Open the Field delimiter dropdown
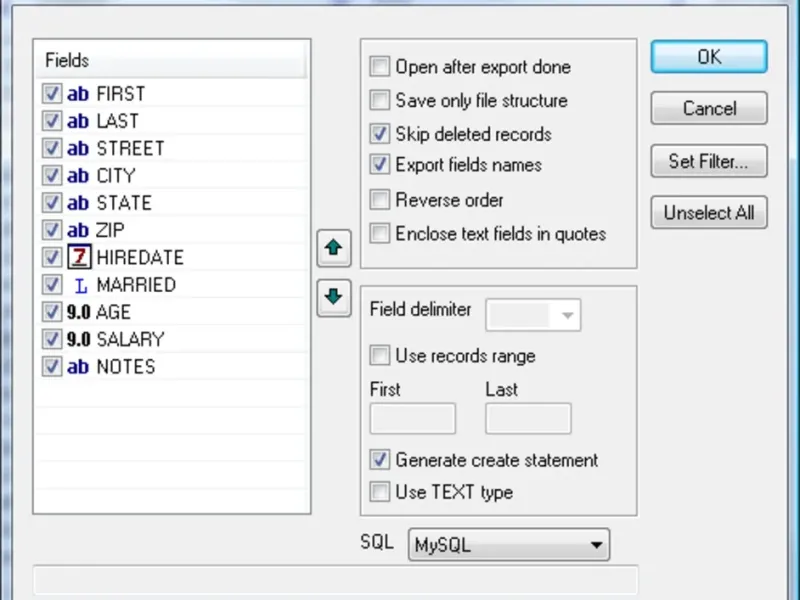This screenshot has width=800, height=600. tap(533, 315)
